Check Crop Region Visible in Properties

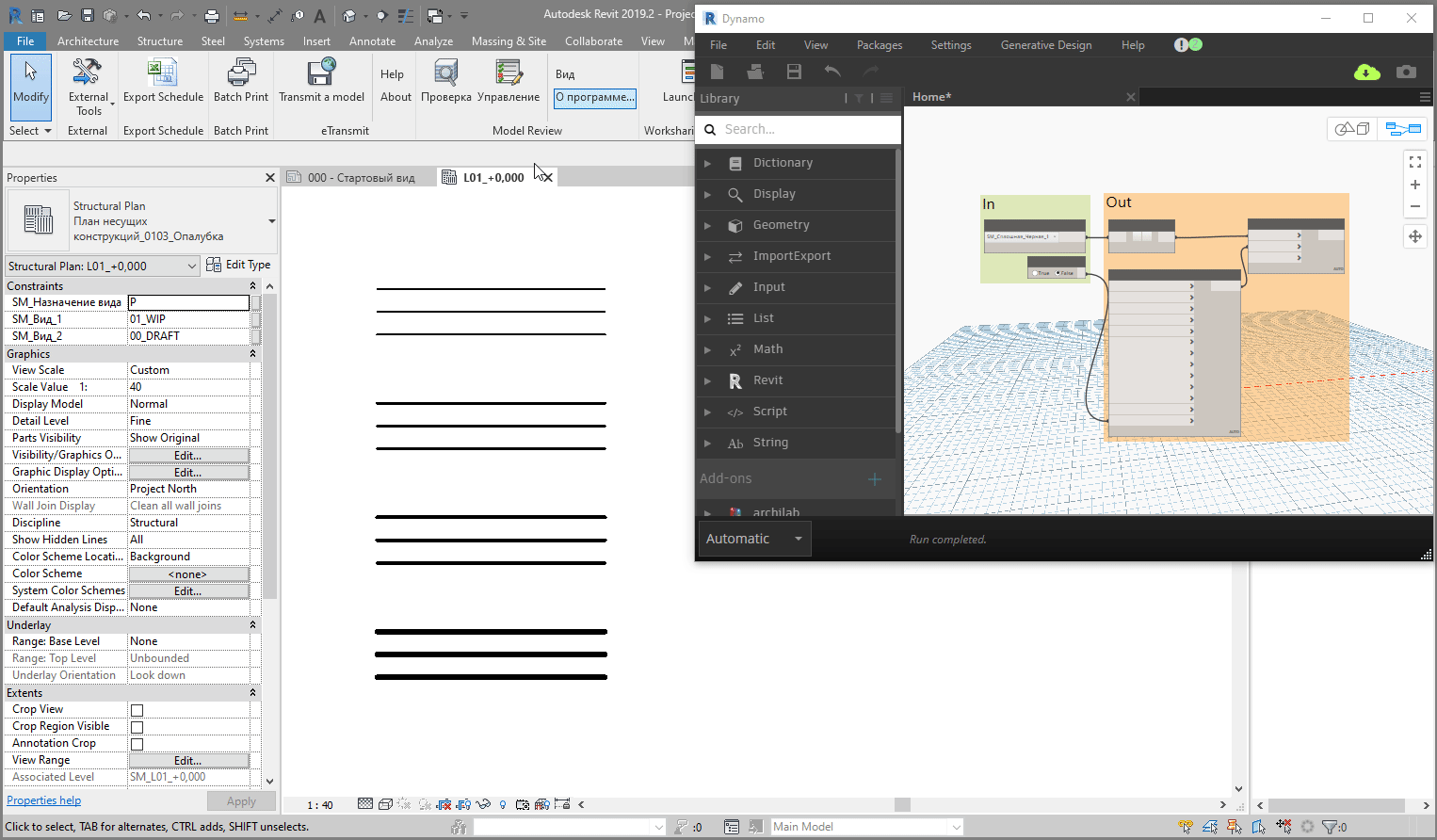tap(135, 725)
